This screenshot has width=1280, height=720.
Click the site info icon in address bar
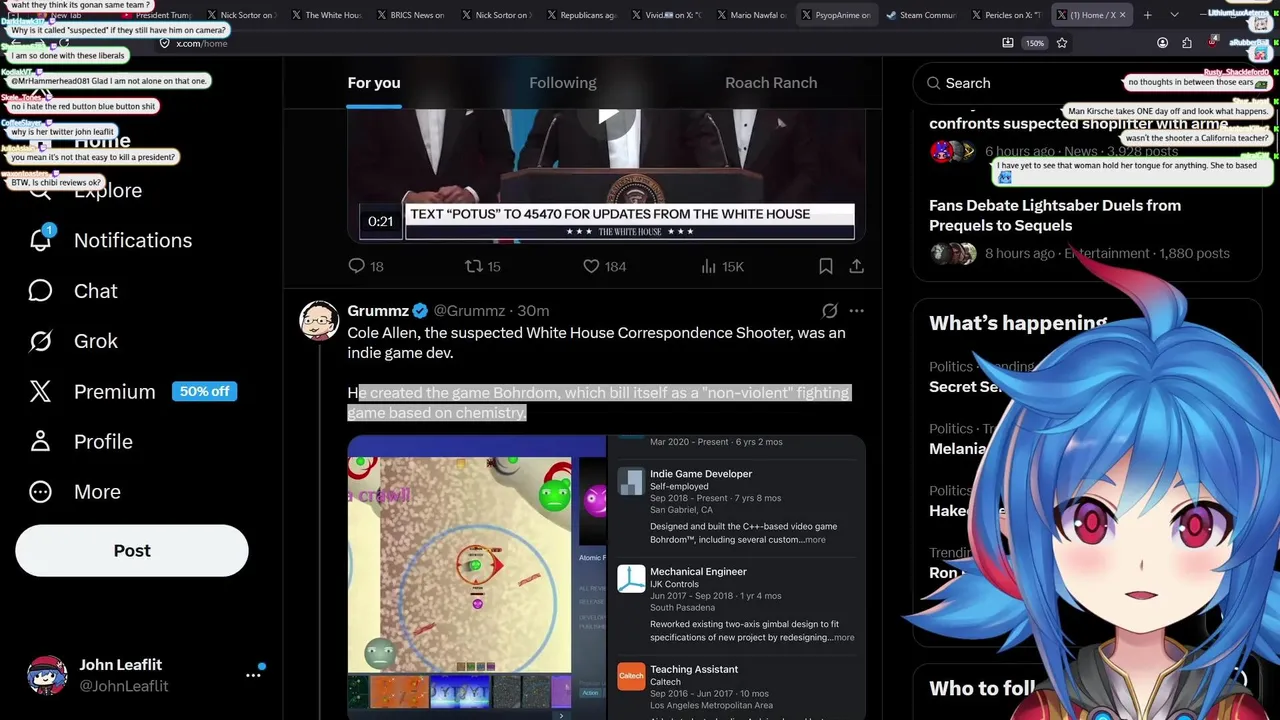point(165,43)
